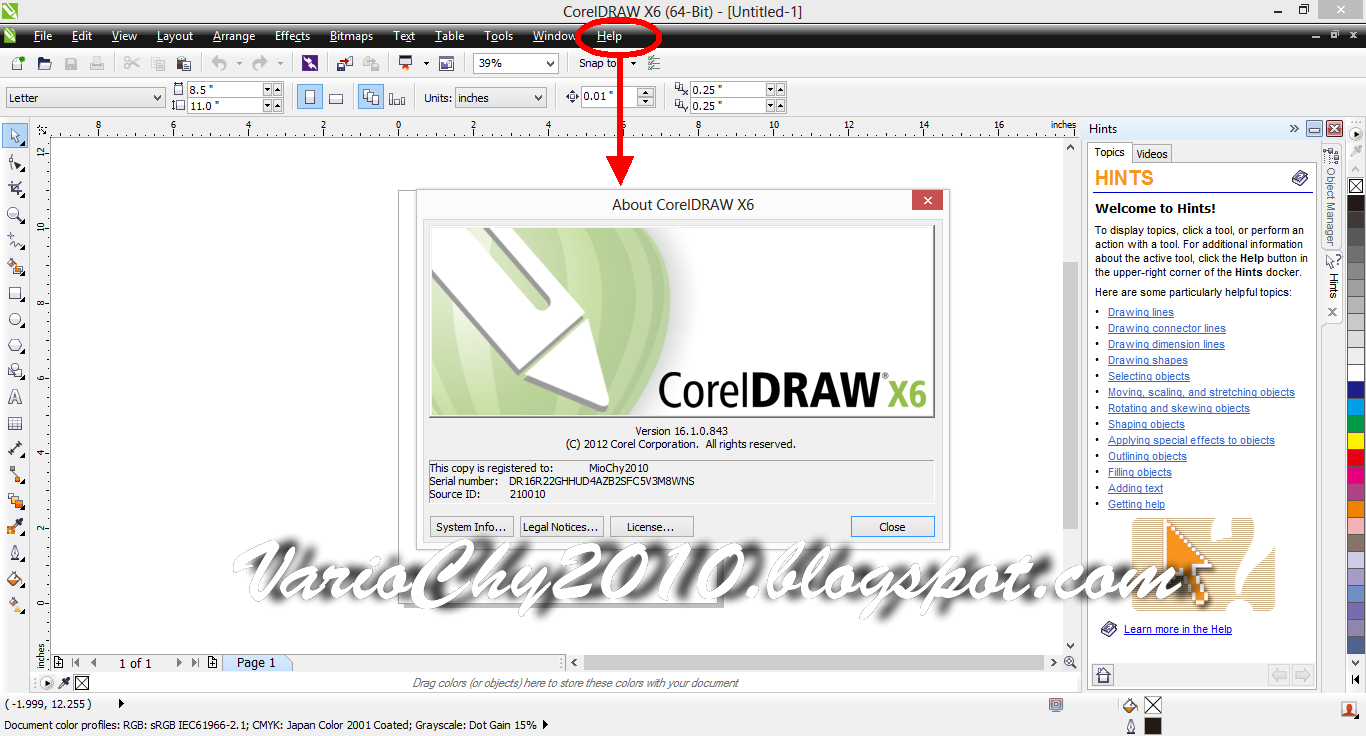The height and width of the screenshot is (736, 1366).
Task: Expand the Snap to dropdown
Action: [633, 63]
